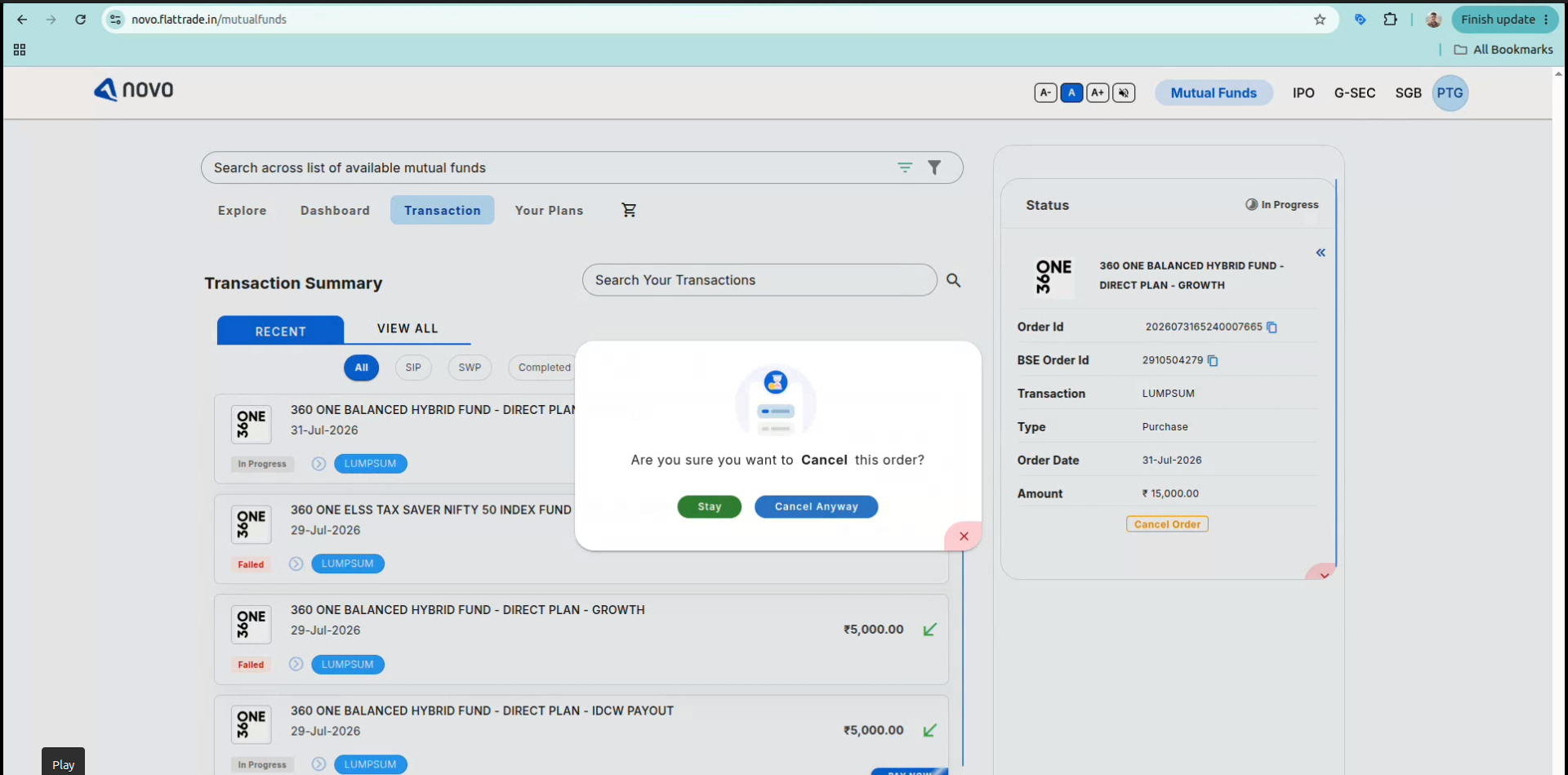This screenshot has height=775, width=1568.
Task: Click the ₹ 15,000.00 Amount value
Action: pos(1170,493)
